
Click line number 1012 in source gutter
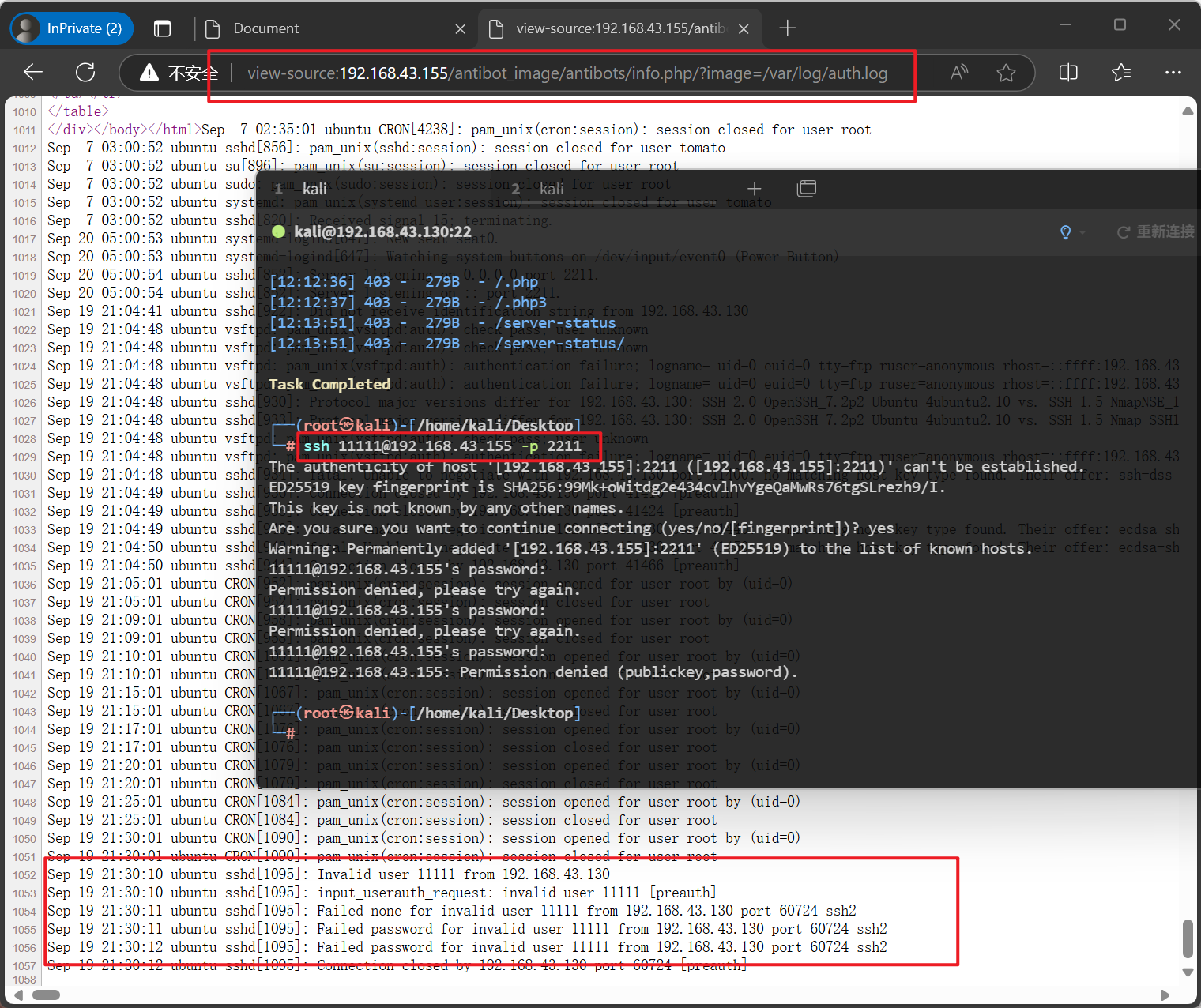click(x=24, y=149)
